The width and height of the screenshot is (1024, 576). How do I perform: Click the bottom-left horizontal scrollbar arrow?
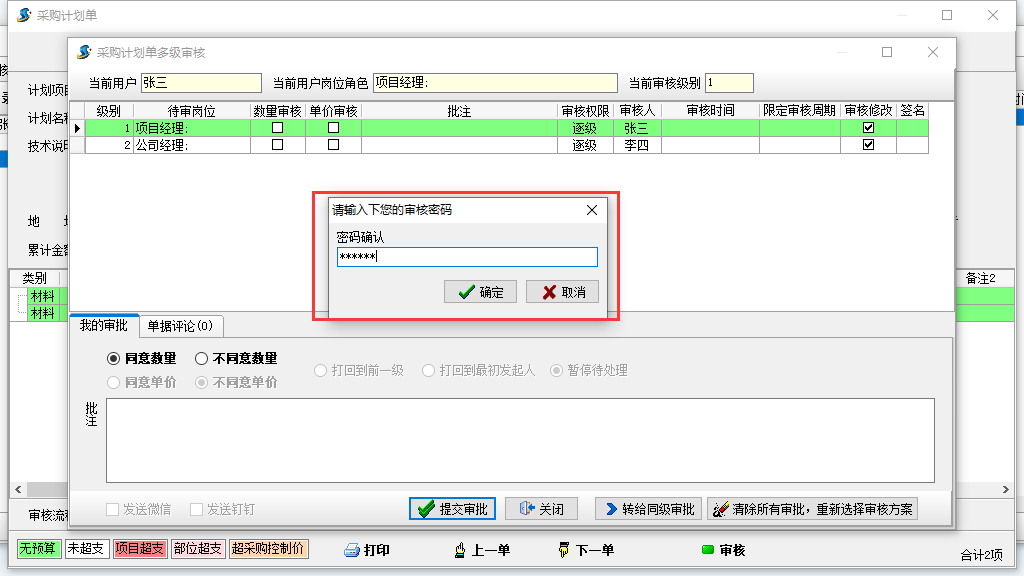18,490
